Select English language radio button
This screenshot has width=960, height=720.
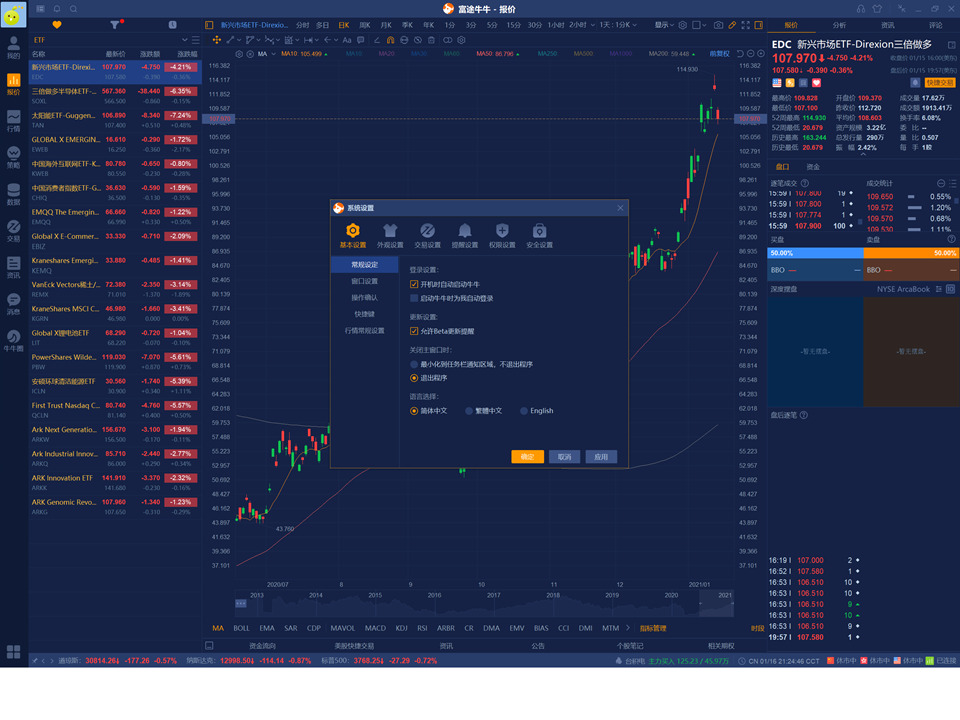[x=523, y=411]
